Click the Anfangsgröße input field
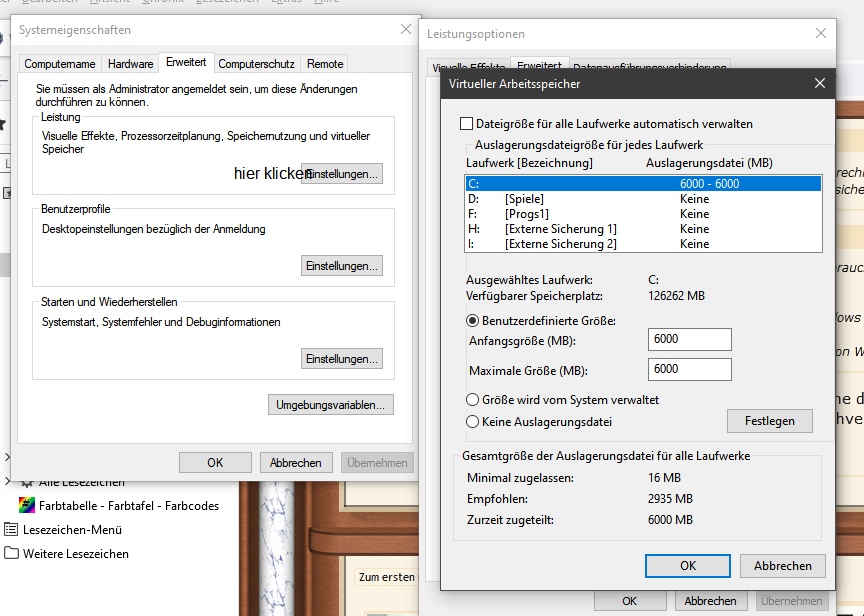Screen dimensions: 864x616 coord(689,339)
